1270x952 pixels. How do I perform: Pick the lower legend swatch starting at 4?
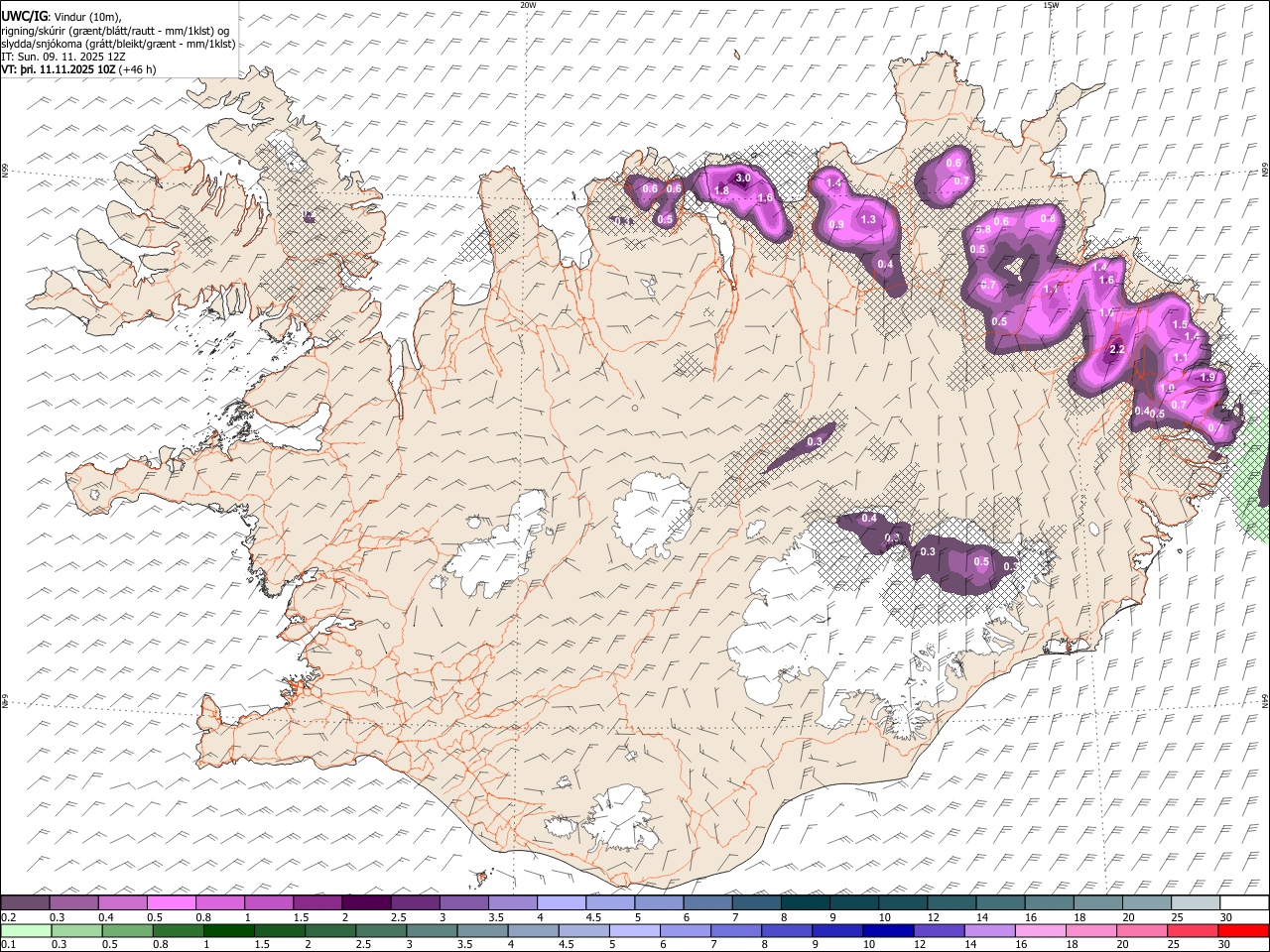click(533, 930)
